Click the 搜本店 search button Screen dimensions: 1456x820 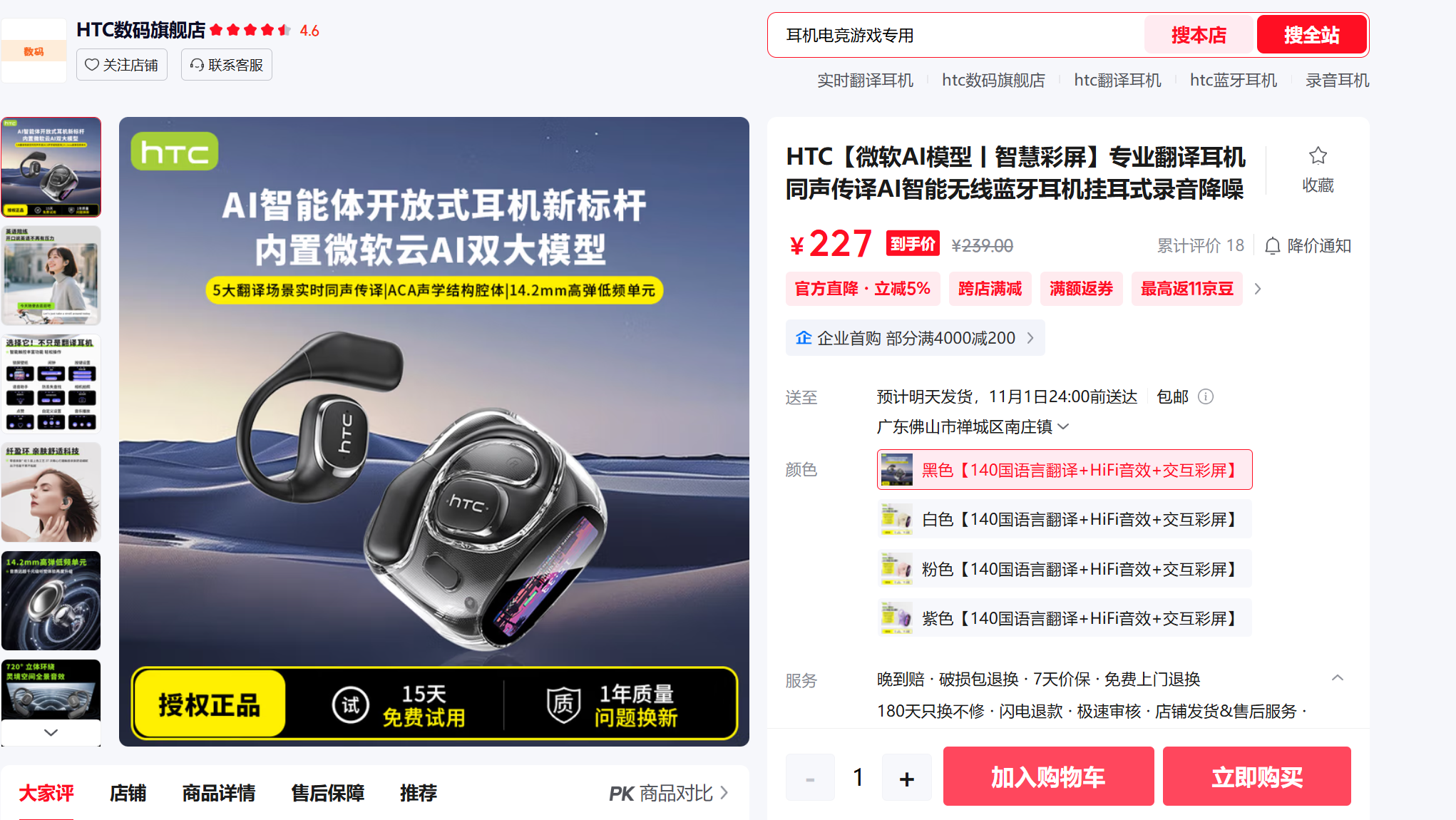[1199, 35]
